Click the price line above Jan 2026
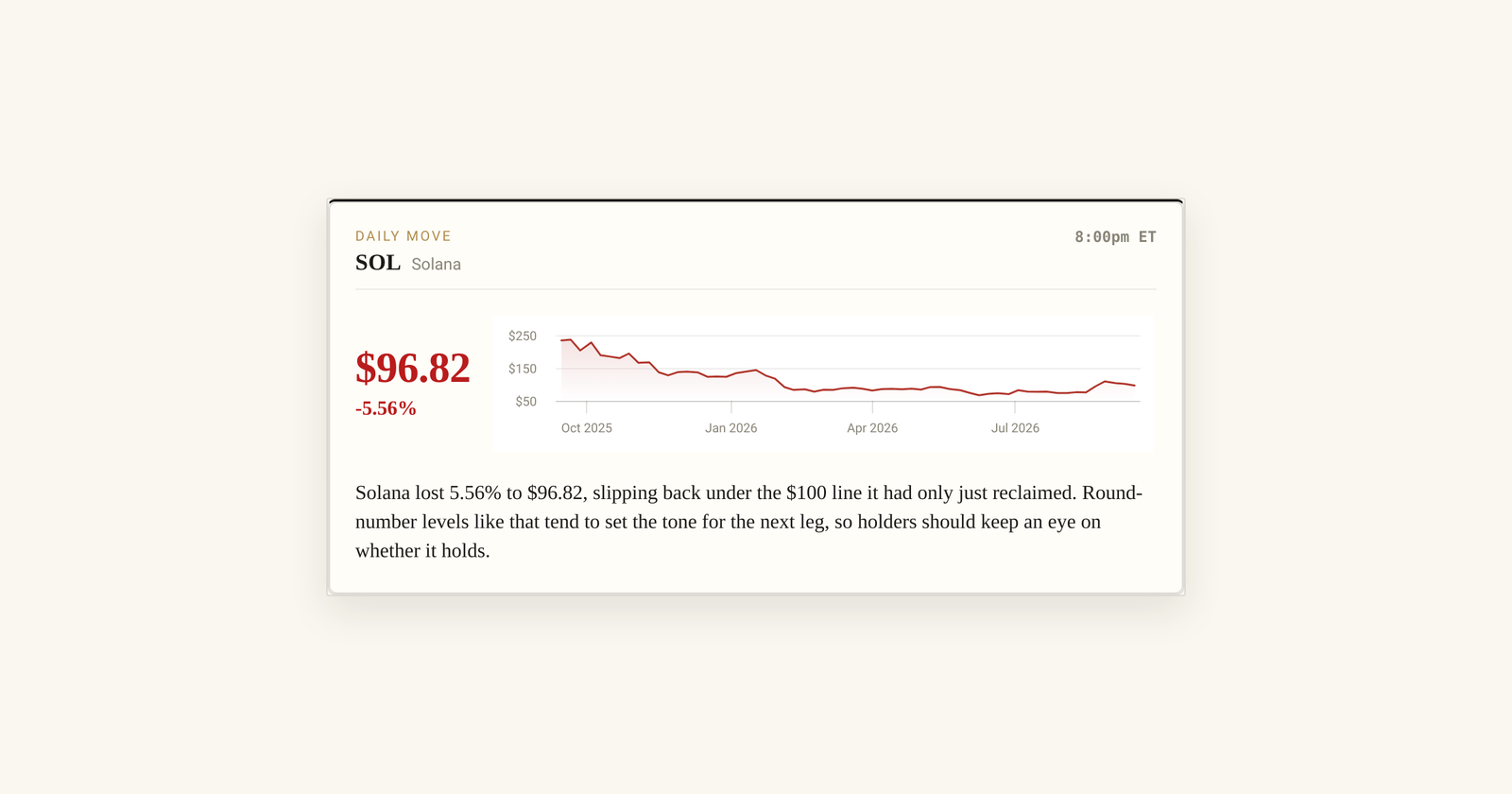The width and height of the screenshot is (1512, 794). tap(731, 375)
